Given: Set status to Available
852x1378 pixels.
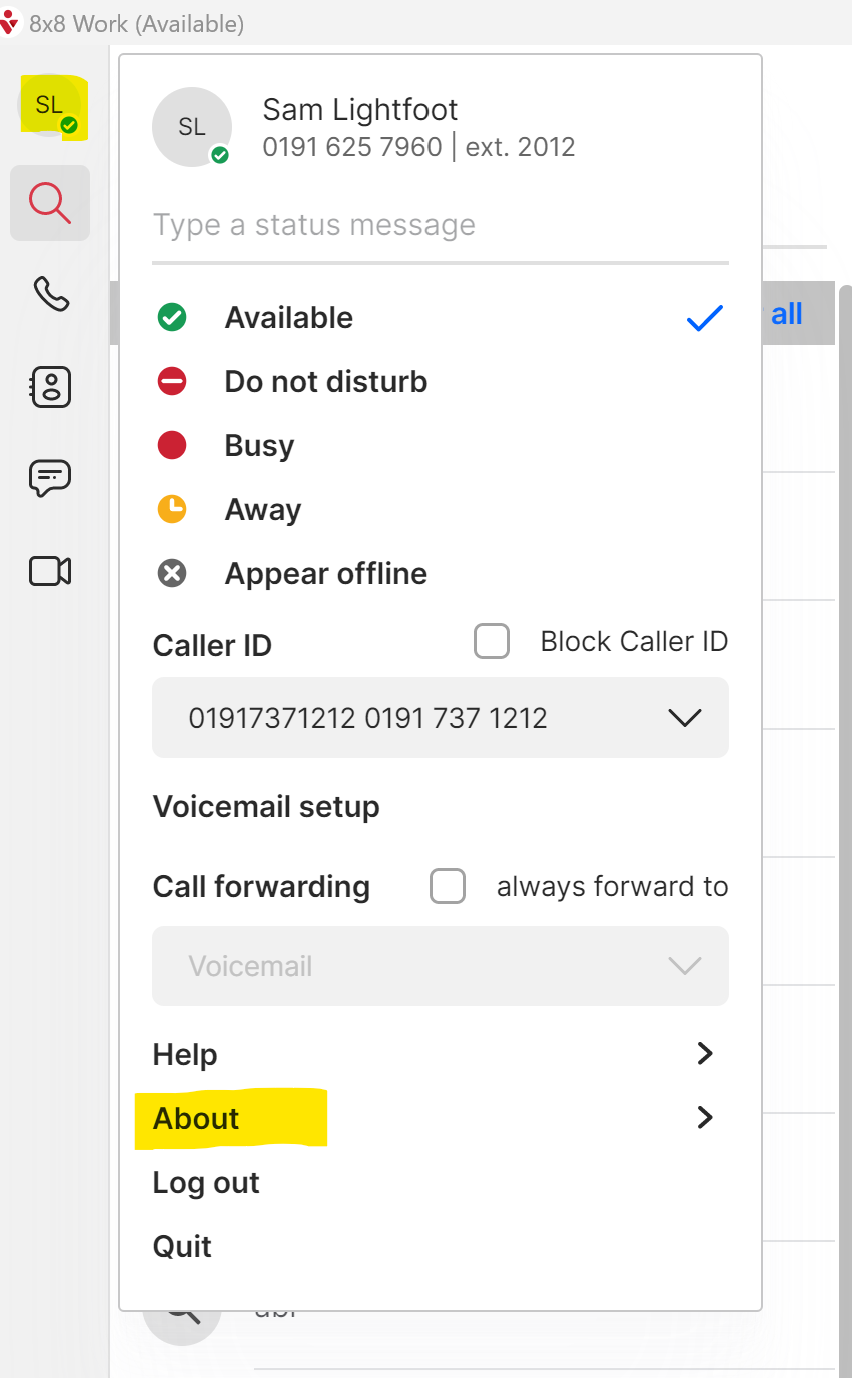Looking at the screenshot, I should pos(440,318).
